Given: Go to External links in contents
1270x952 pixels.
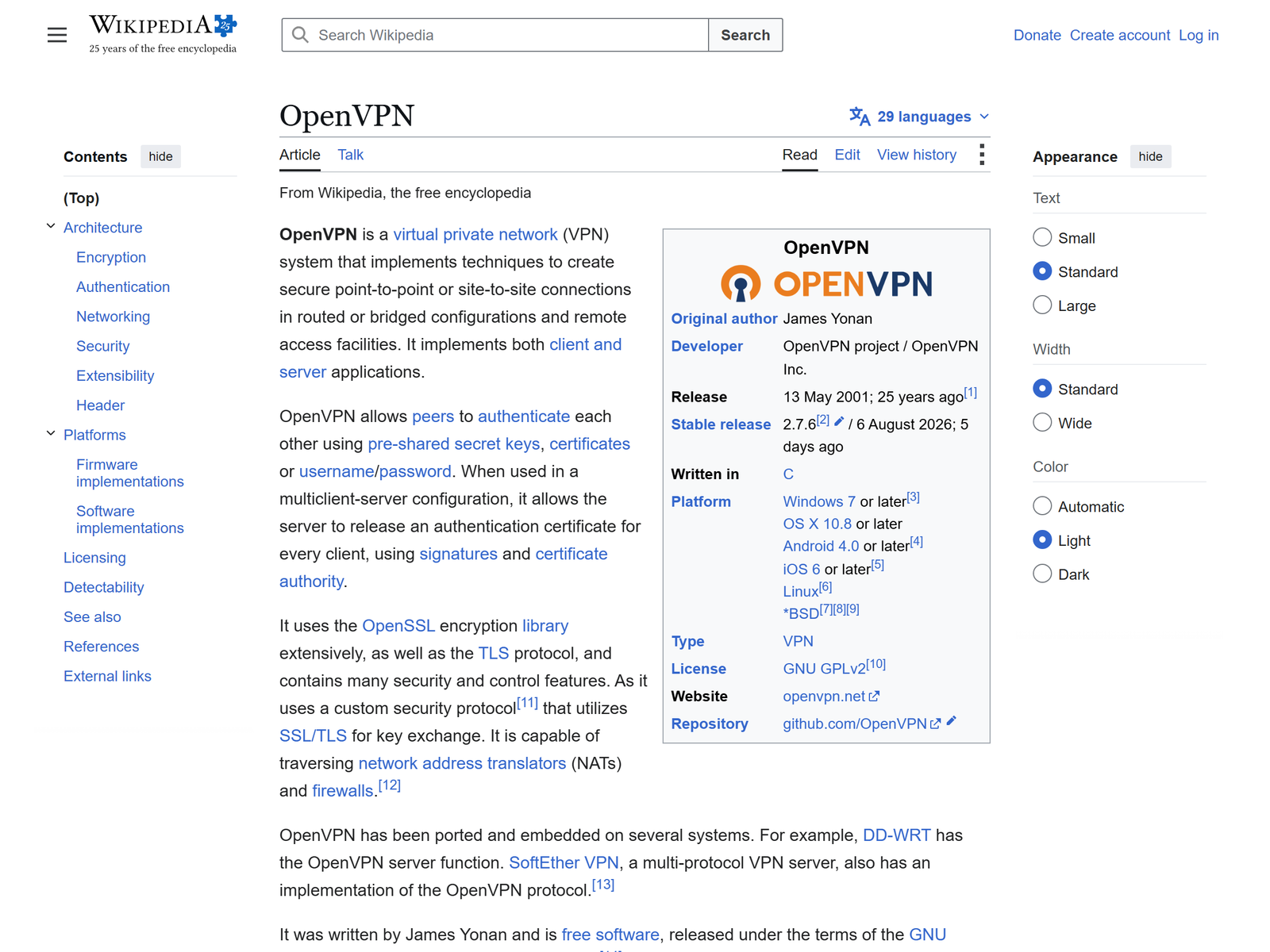Looking at the screenshot, I should click(107, 676).
